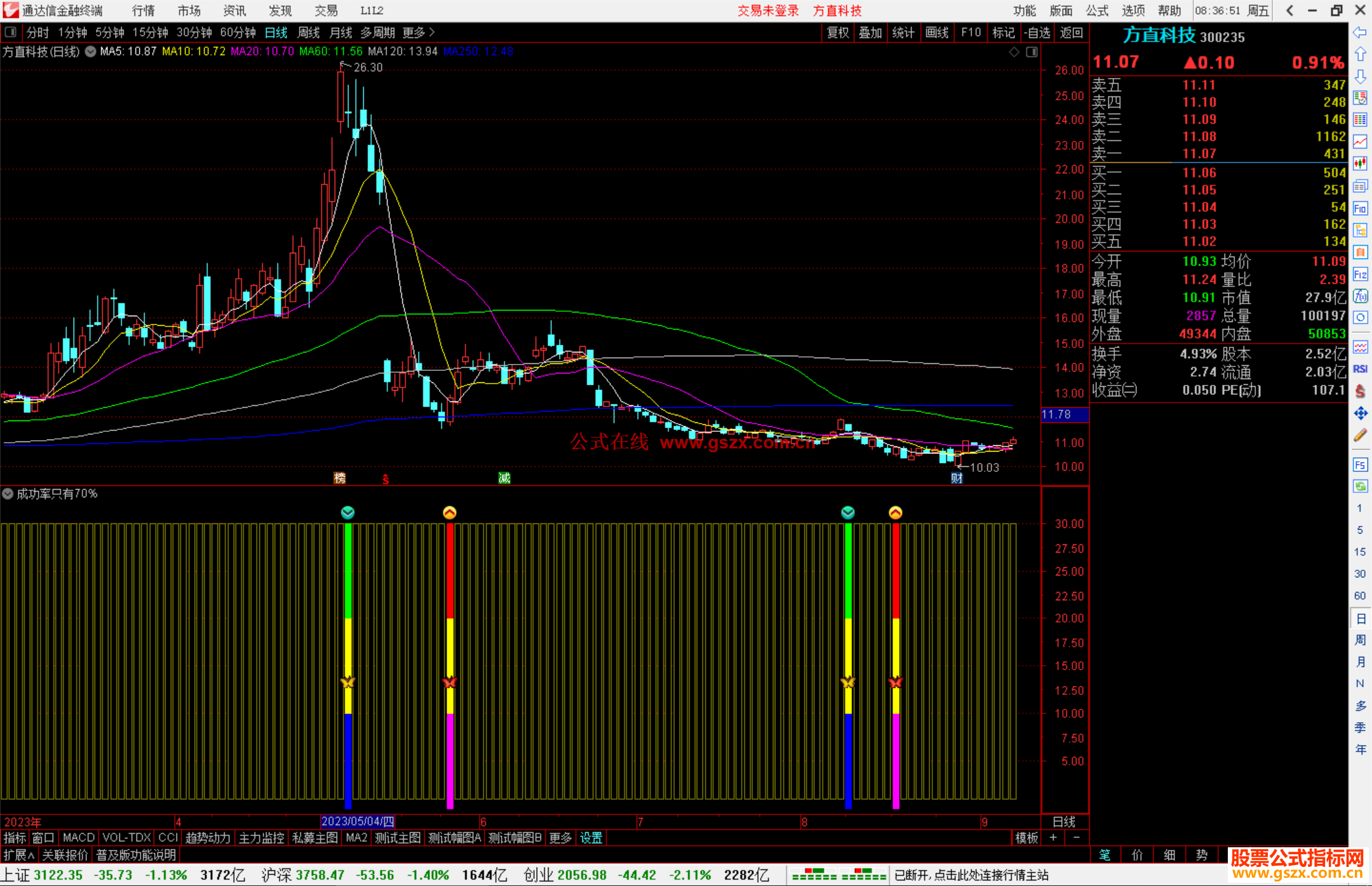Toggle the layout box beside 分时
1372x886 pixels.
tap(11, 32)
